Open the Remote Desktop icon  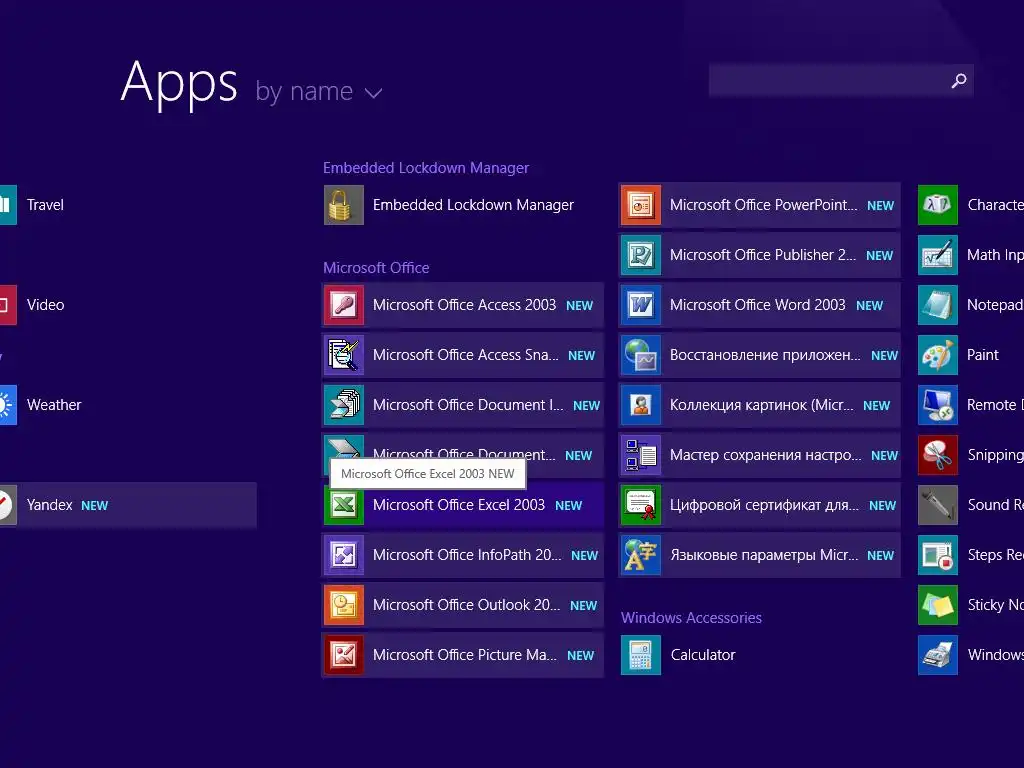938,405
